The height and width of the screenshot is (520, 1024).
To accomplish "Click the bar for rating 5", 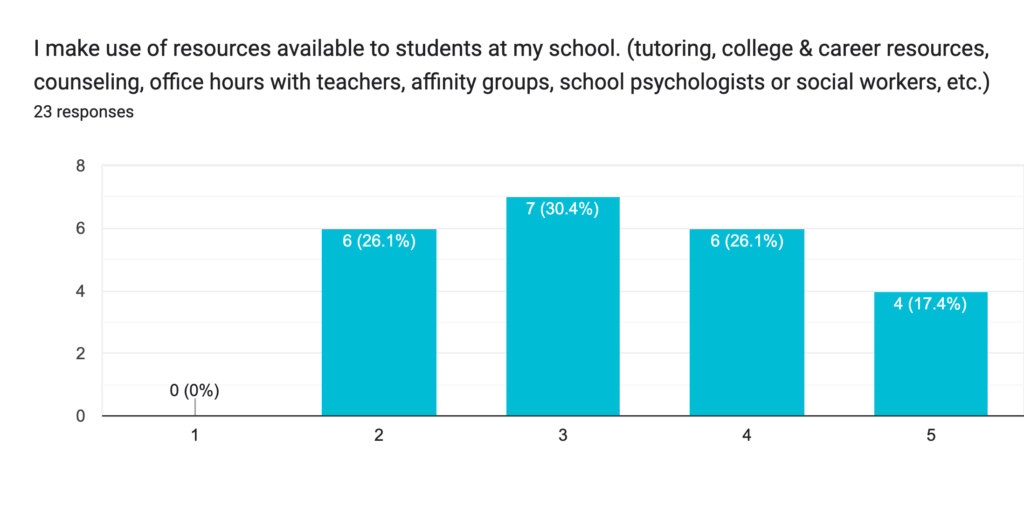I will pos(930,360).
